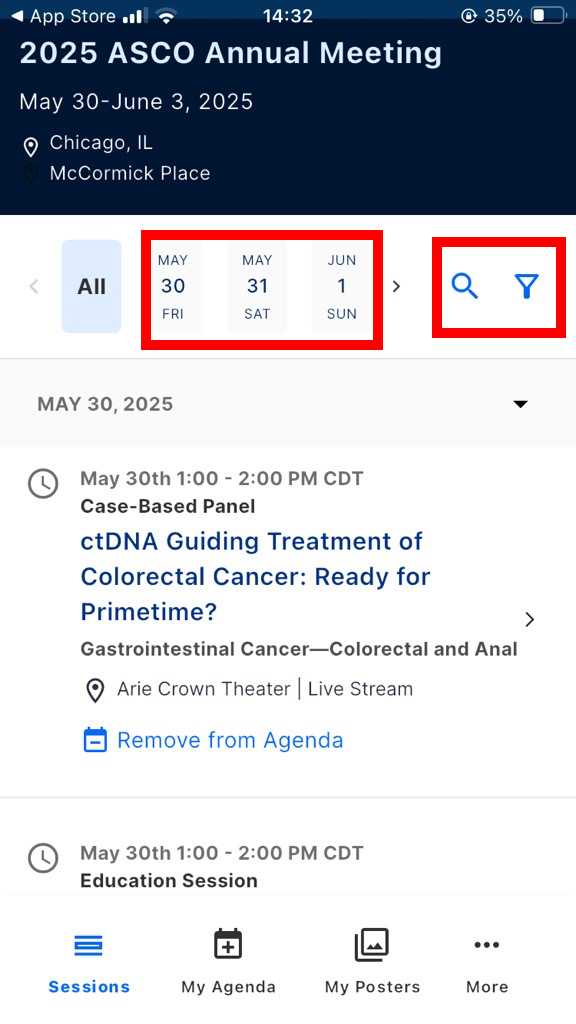Open the filter funnel icon
Viewport: 576px width, 1024px height.
pyautogui.click(x=527, y=286)
